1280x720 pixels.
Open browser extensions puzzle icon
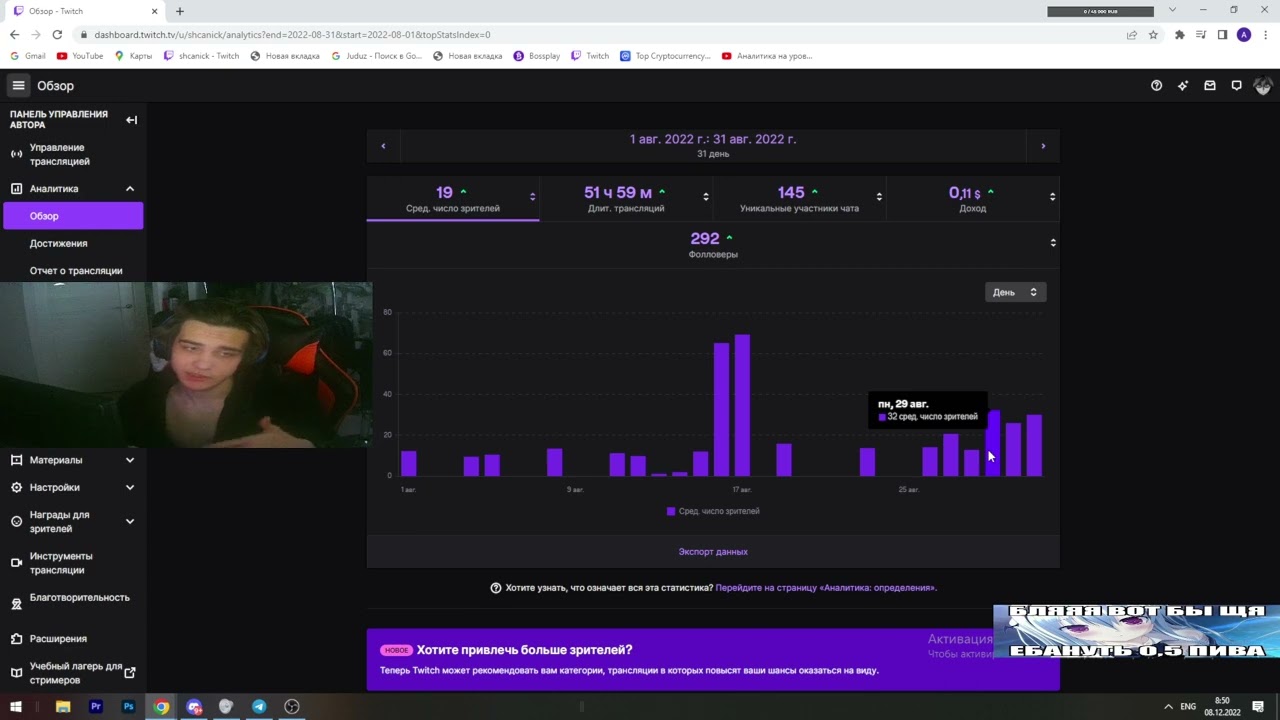point(1180,35)
